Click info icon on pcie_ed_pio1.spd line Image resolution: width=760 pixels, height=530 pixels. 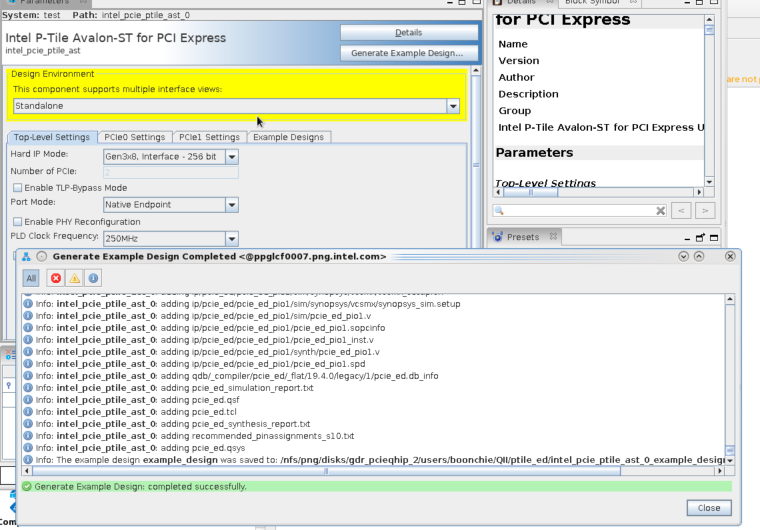[28, 364]
